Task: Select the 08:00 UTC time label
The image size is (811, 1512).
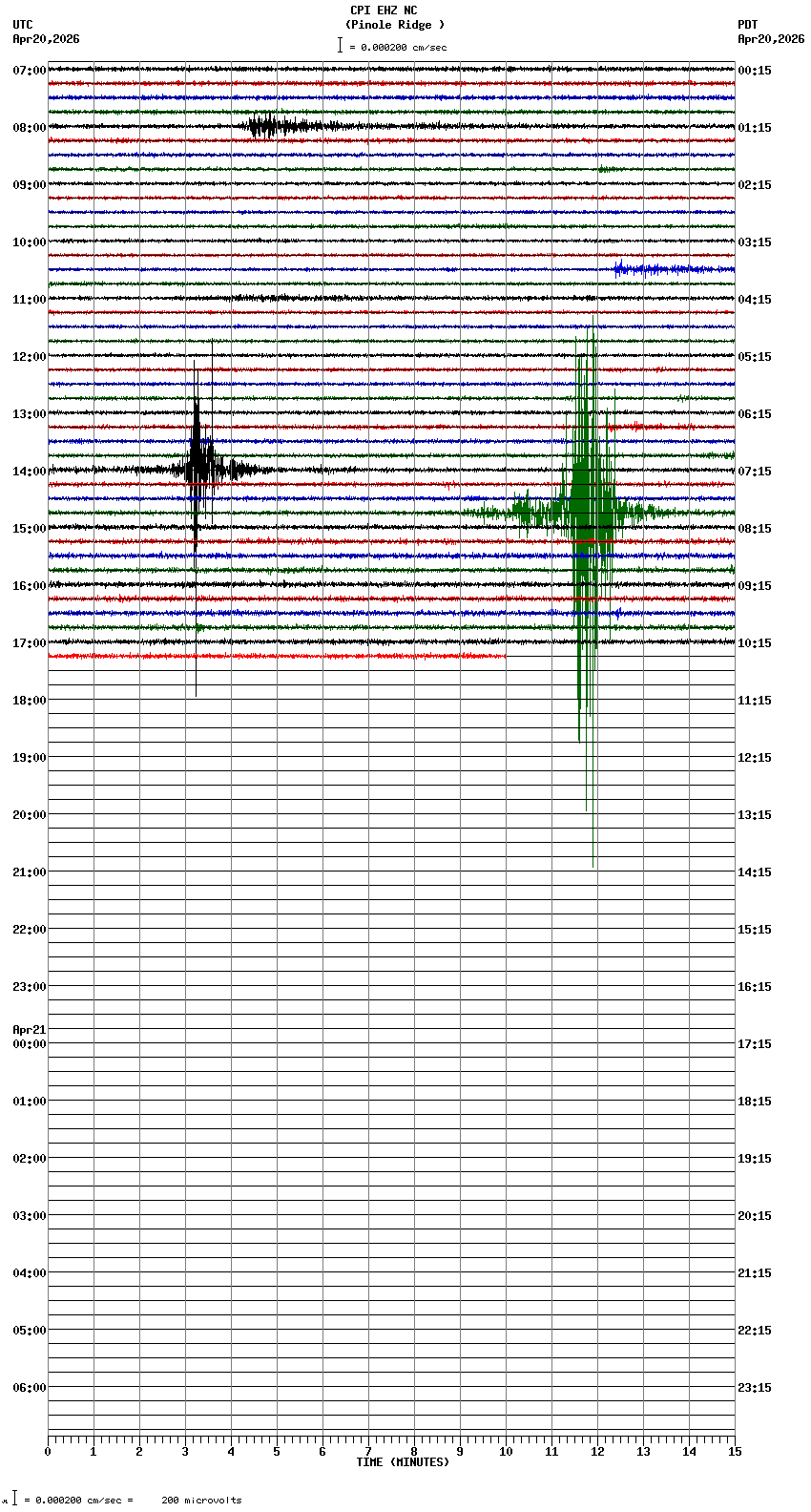Action: tap(30, 128)
